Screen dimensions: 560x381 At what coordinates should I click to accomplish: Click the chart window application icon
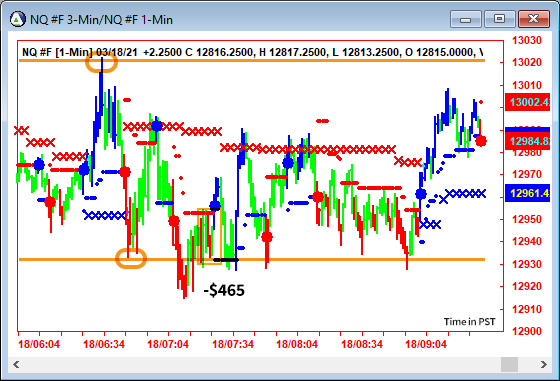click(x=18, y=19)
